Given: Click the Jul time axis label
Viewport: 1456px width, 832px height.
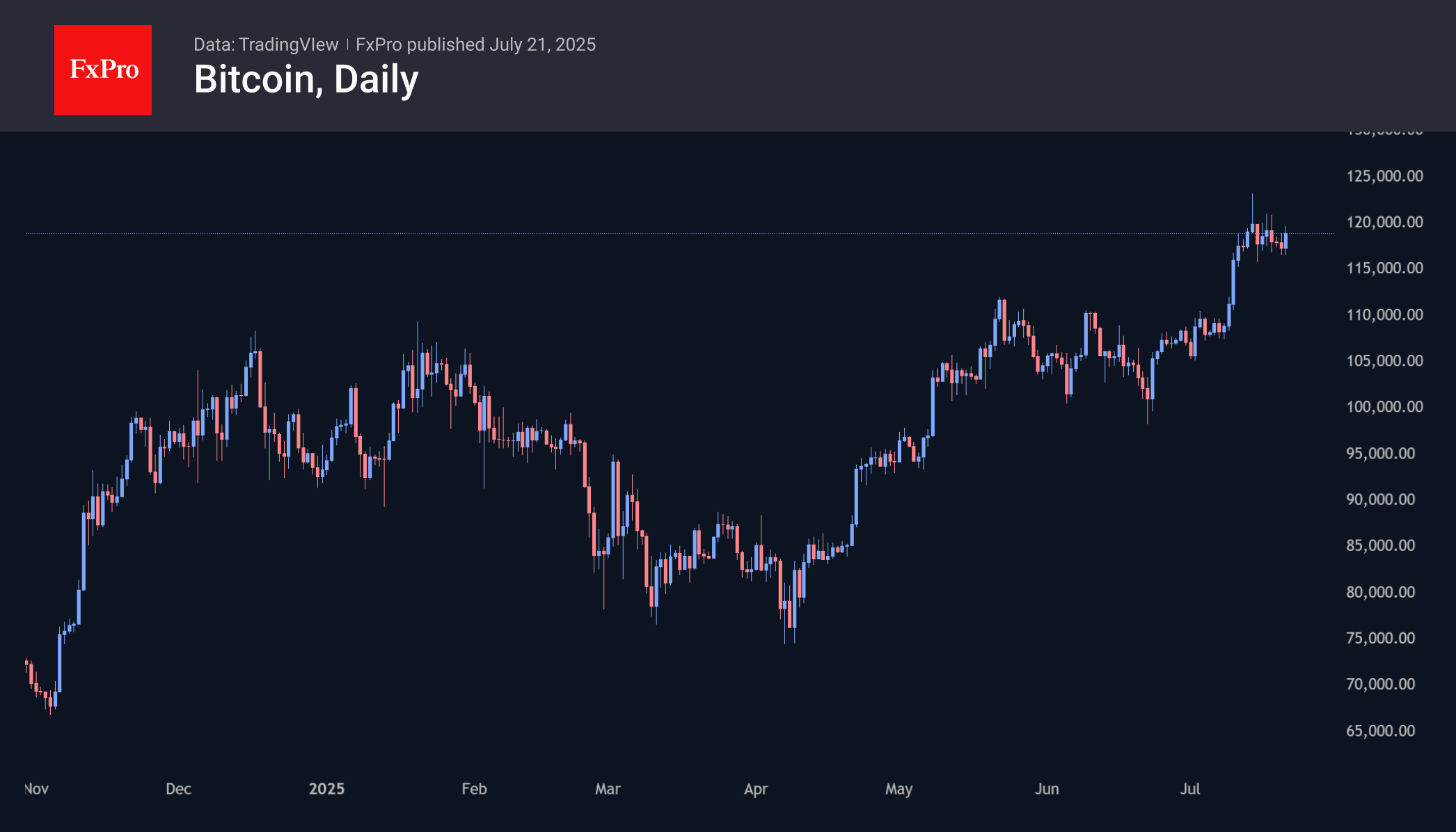Looking at the screenshot, I should pos(1190,789).
